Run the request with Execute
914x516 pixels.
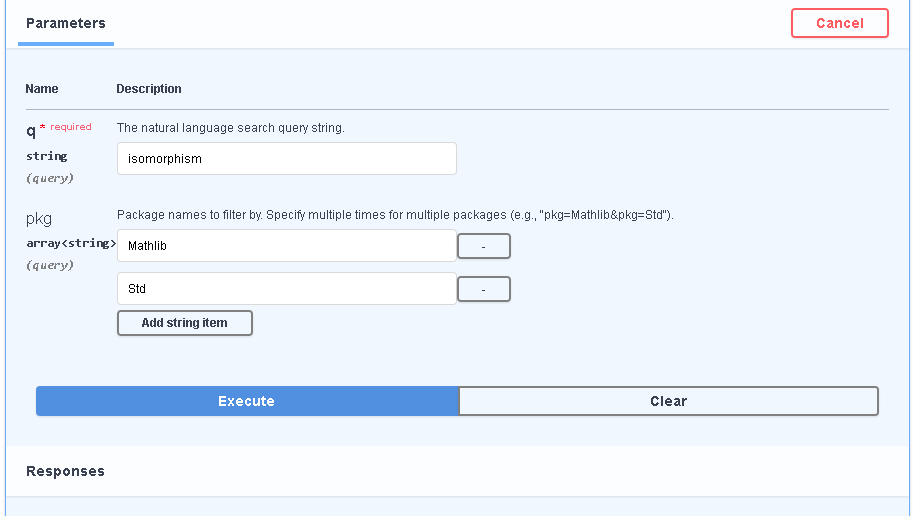click(x=247, y=401)
